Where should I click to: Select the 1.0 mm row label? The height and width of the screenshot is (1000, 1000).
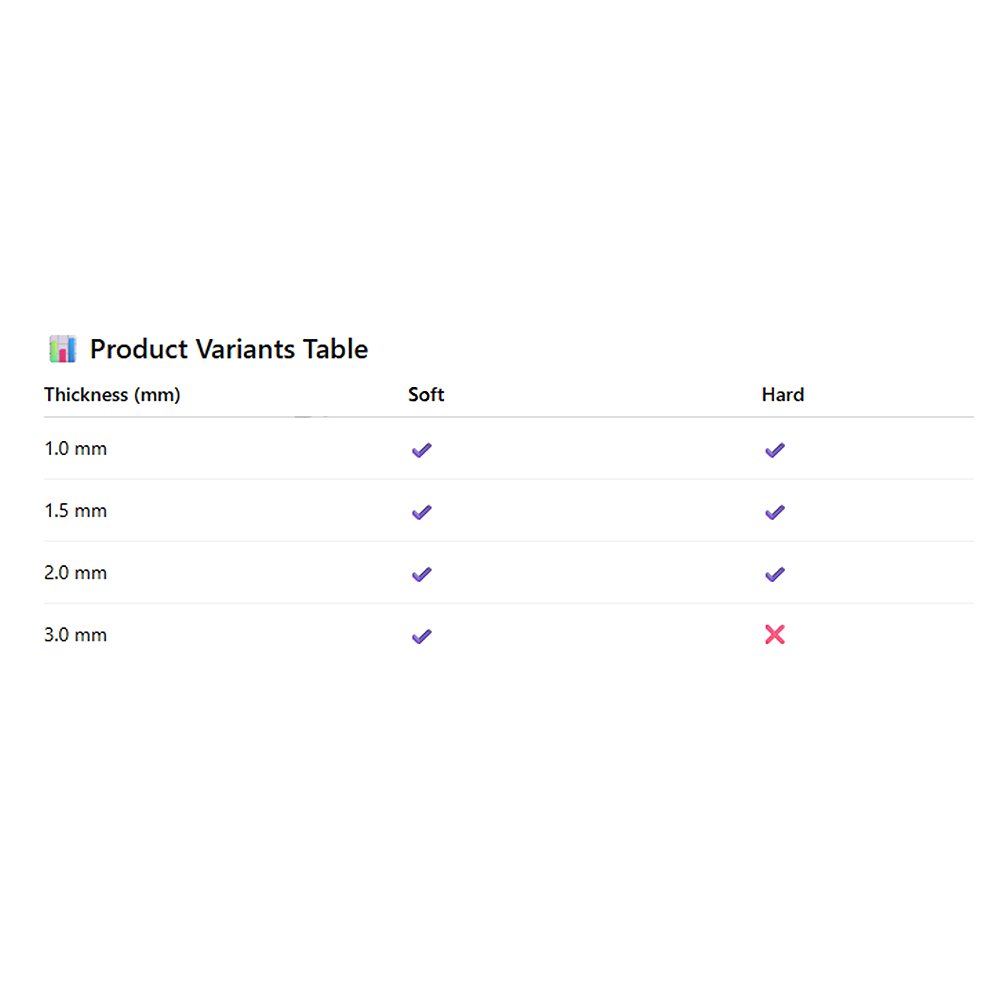[x=76, y=449]
